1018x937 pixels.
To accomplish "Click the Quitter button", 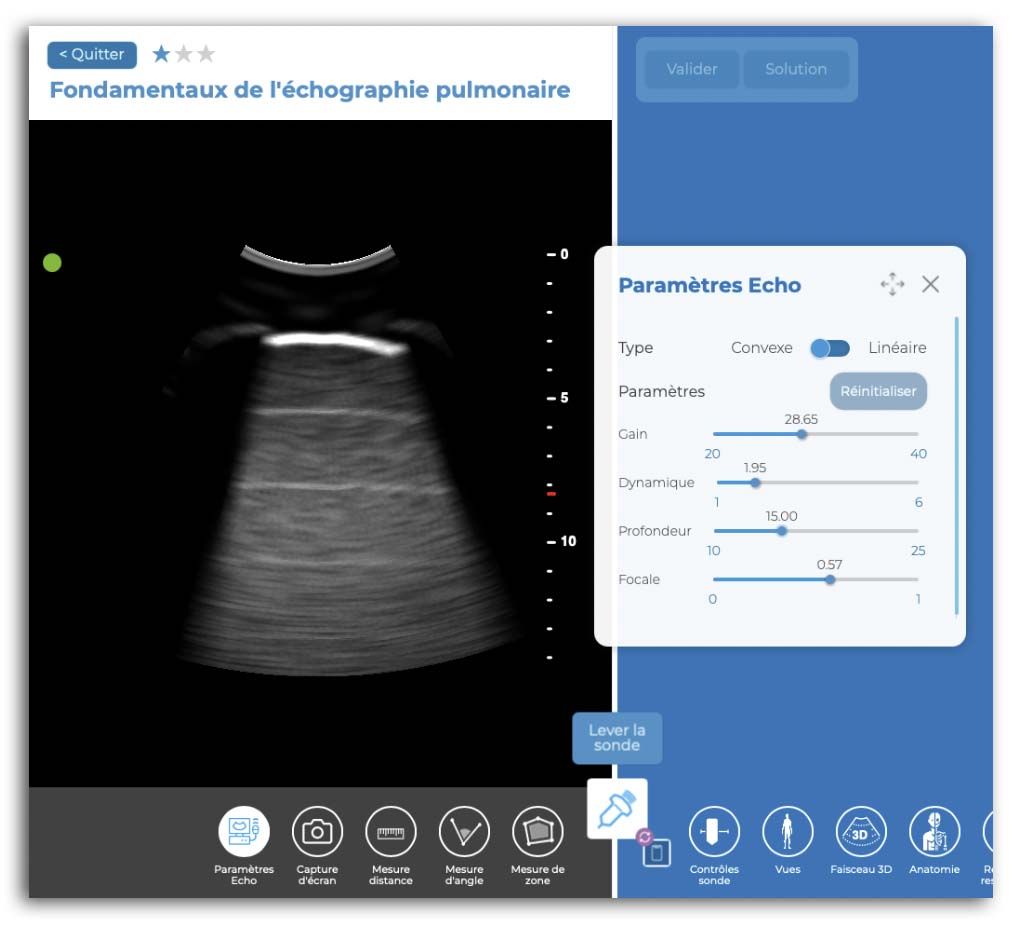I will (92, 55).
